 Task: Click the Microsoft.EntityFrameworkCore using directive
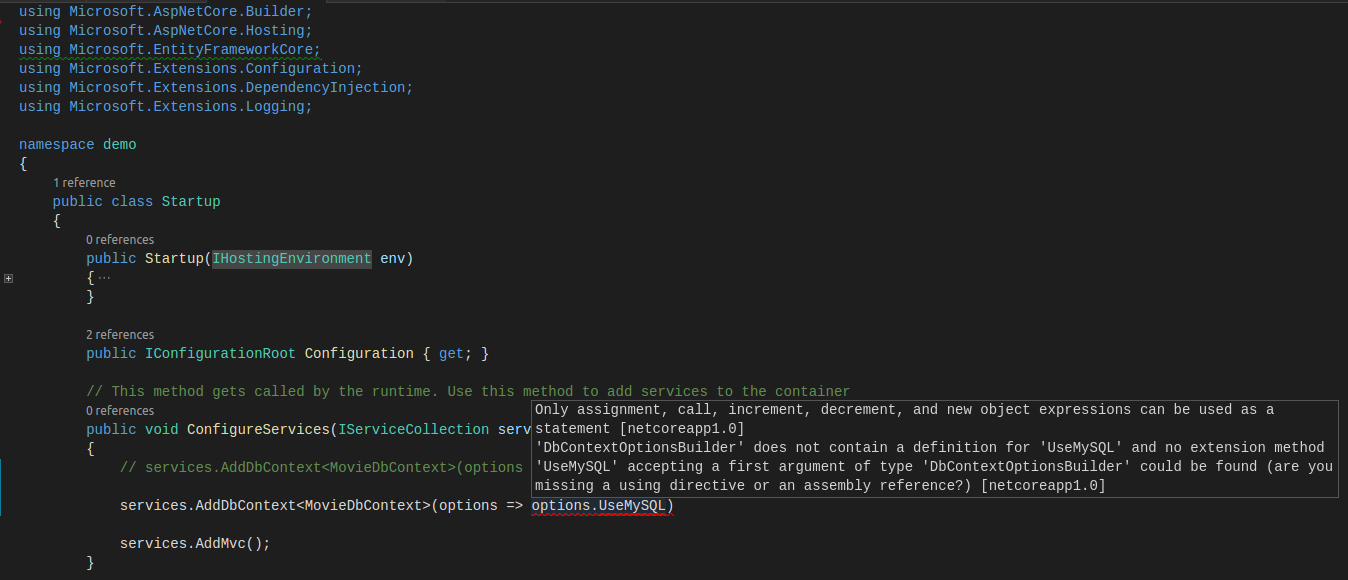pos(170,49)
